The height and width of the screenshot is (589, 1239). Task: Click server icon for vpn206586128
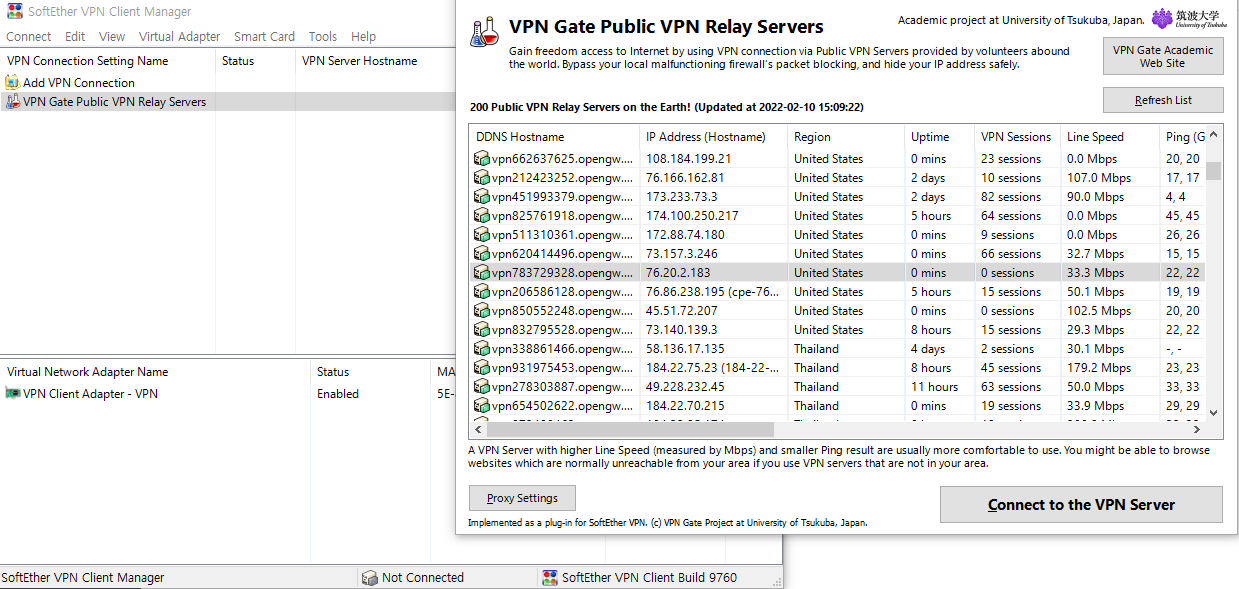[x=482, y=292]
